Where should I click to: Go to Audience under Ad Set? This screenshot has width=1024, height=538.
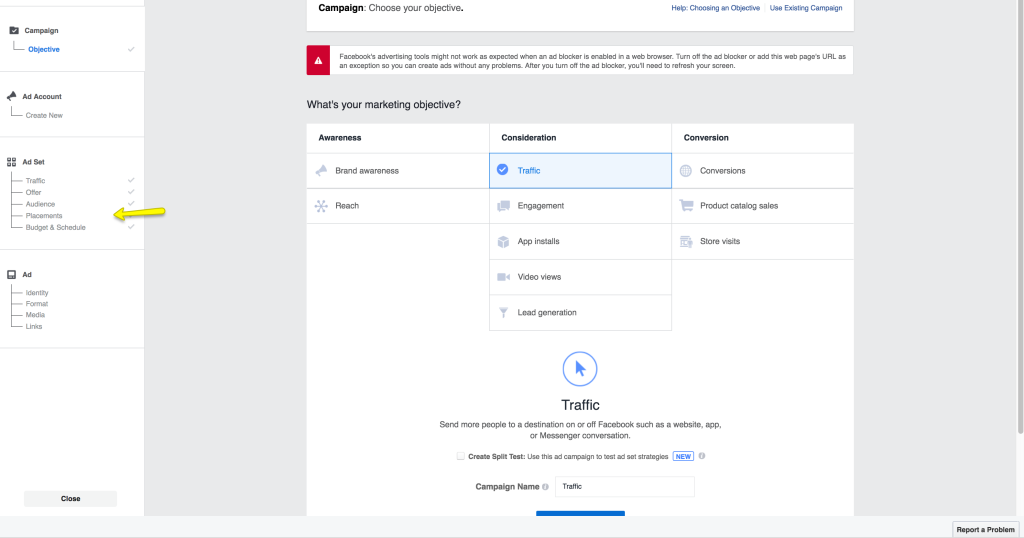[40, 204]
